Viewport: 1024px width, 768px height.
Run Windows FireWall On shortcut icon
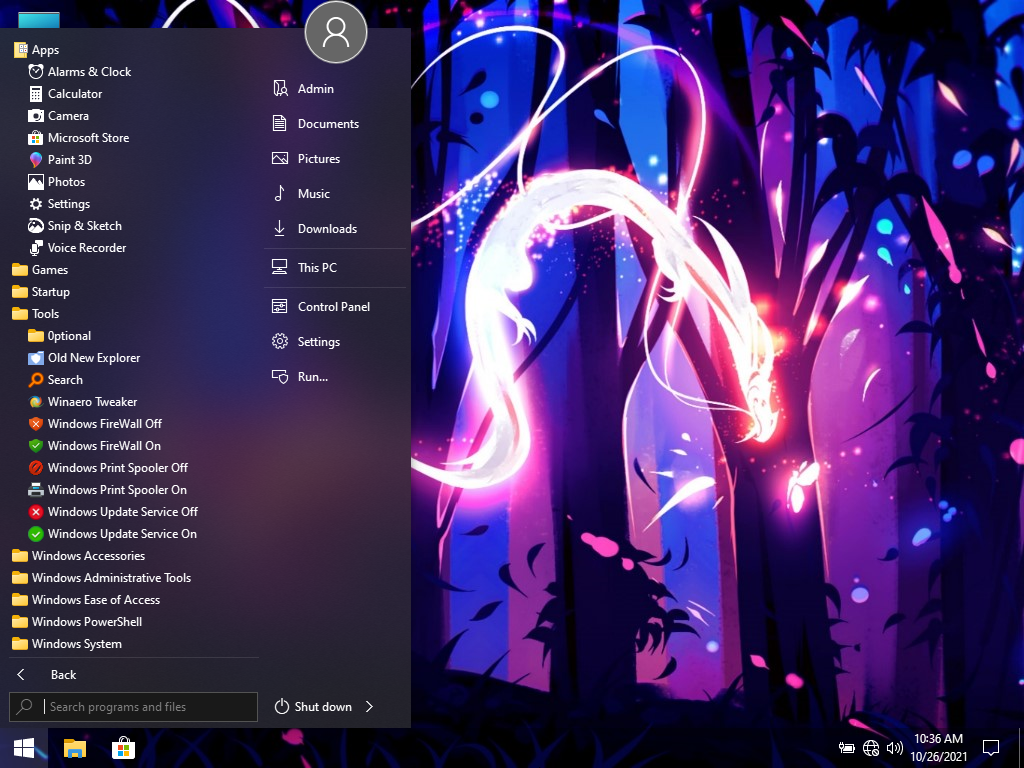coord(36,445)
